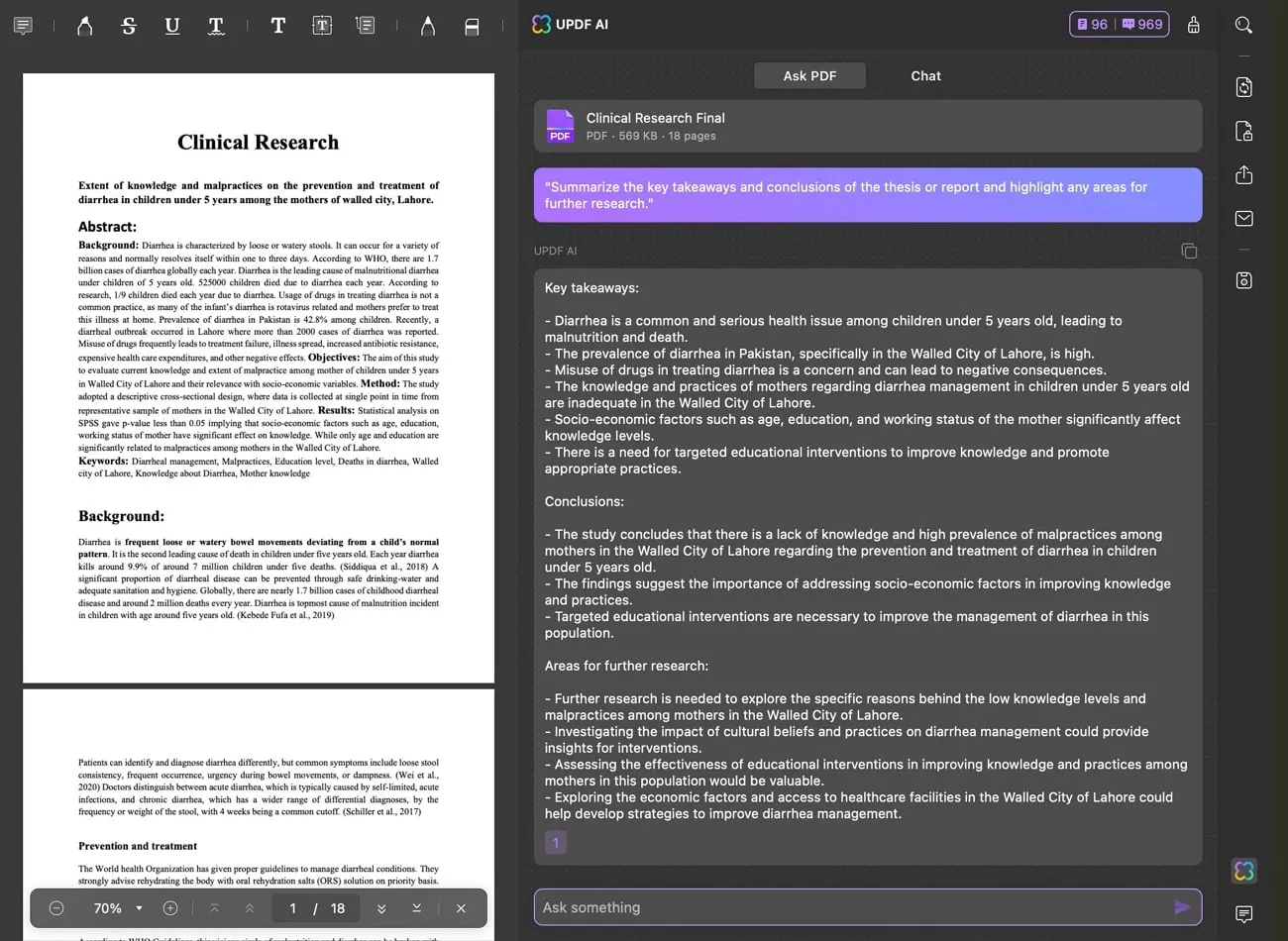Image resolution: width=1288 pixels, height=941 pixels.
Task: Select the pencil drawing tool
Action: pos(428,25)
